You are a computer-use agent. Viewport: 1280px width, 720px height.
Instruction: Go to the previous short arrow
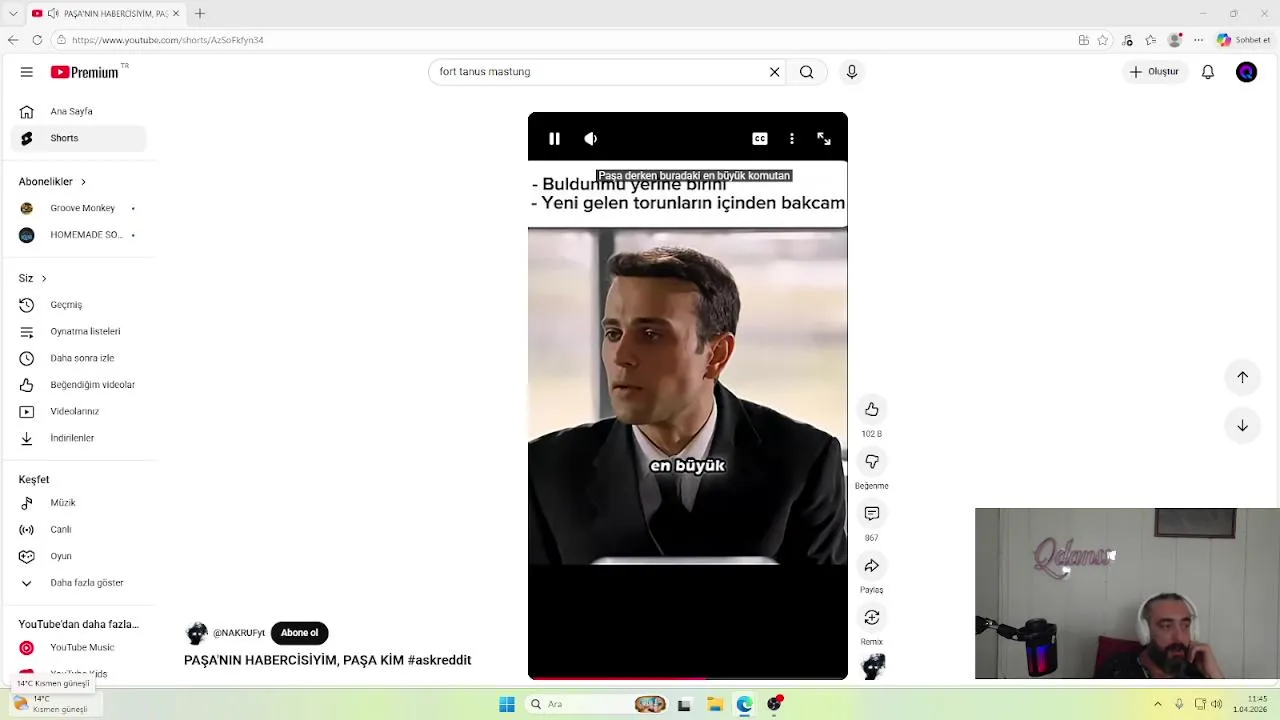coord(1242,377)
